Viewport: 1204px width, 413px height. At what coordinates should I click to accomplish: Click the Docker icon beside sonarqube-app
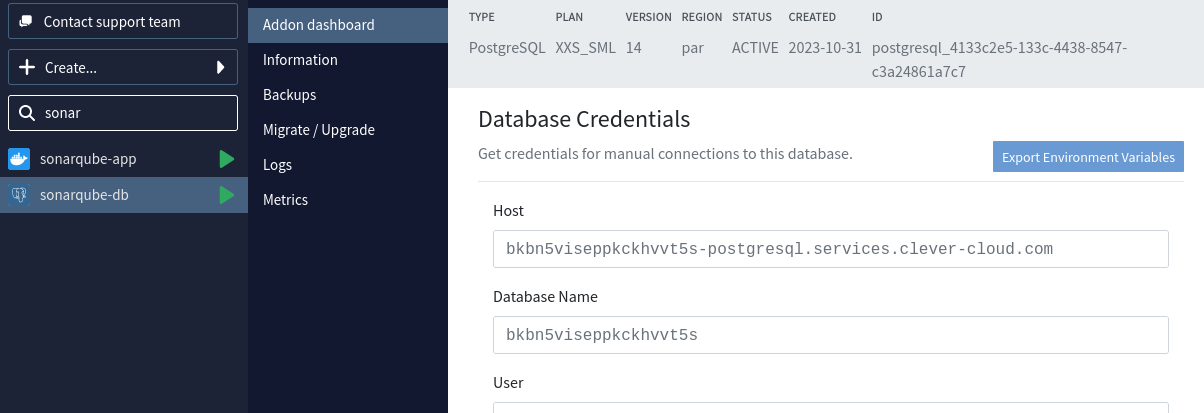(19, 159)
